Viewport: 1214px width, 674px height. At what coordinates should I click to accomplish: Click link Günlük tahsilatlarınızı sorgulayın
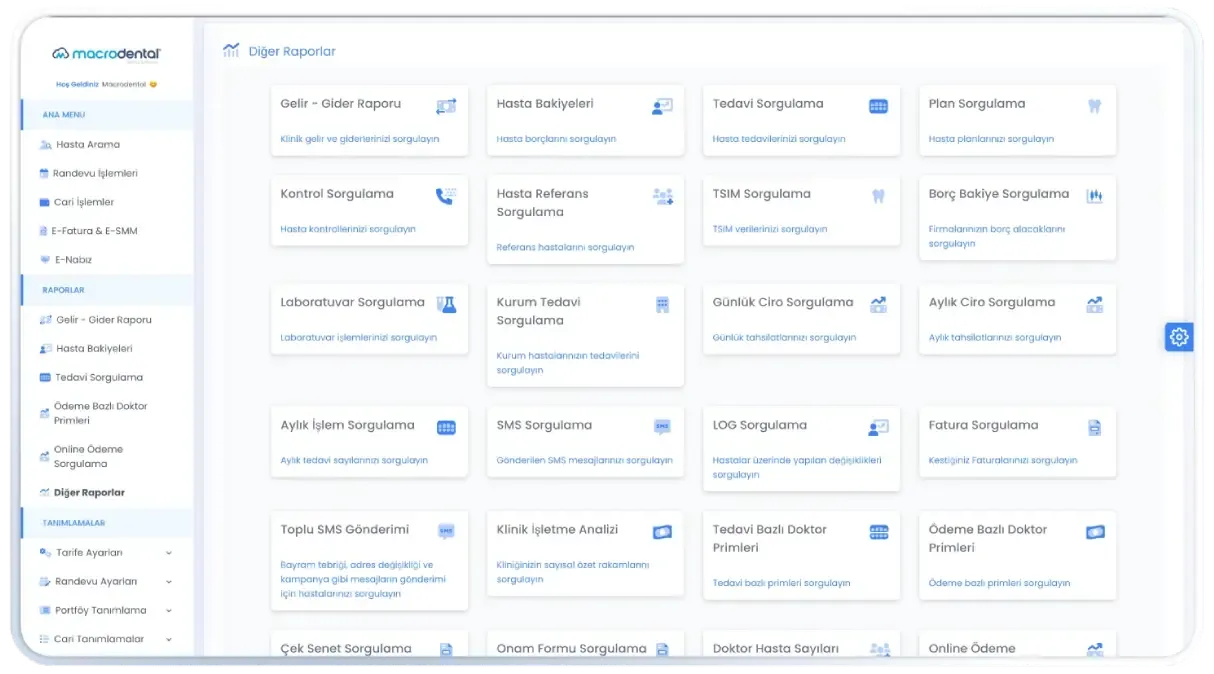[x=785, y=337]
